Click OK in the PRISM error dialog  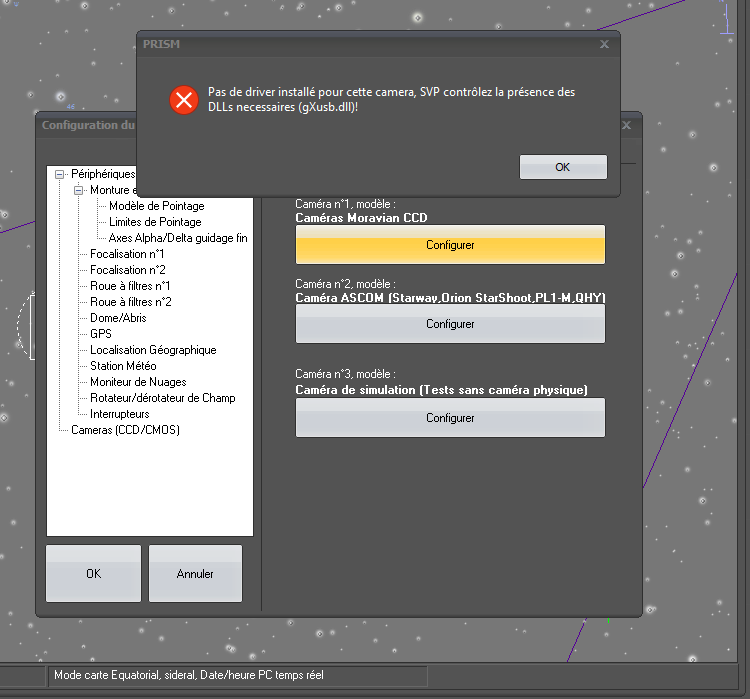563,167
